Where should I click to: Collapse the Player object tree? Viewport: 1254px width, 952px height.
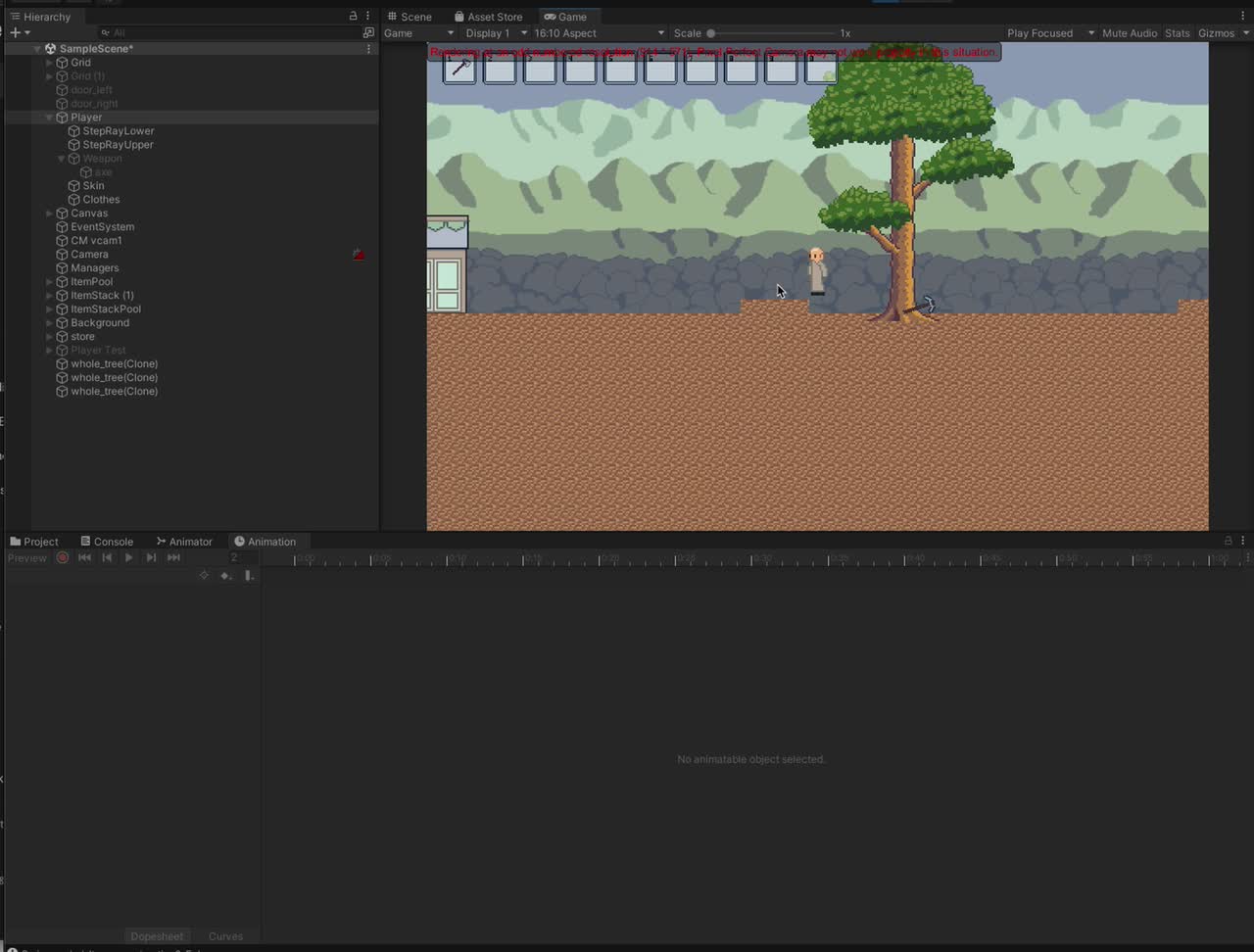point(49,118)
